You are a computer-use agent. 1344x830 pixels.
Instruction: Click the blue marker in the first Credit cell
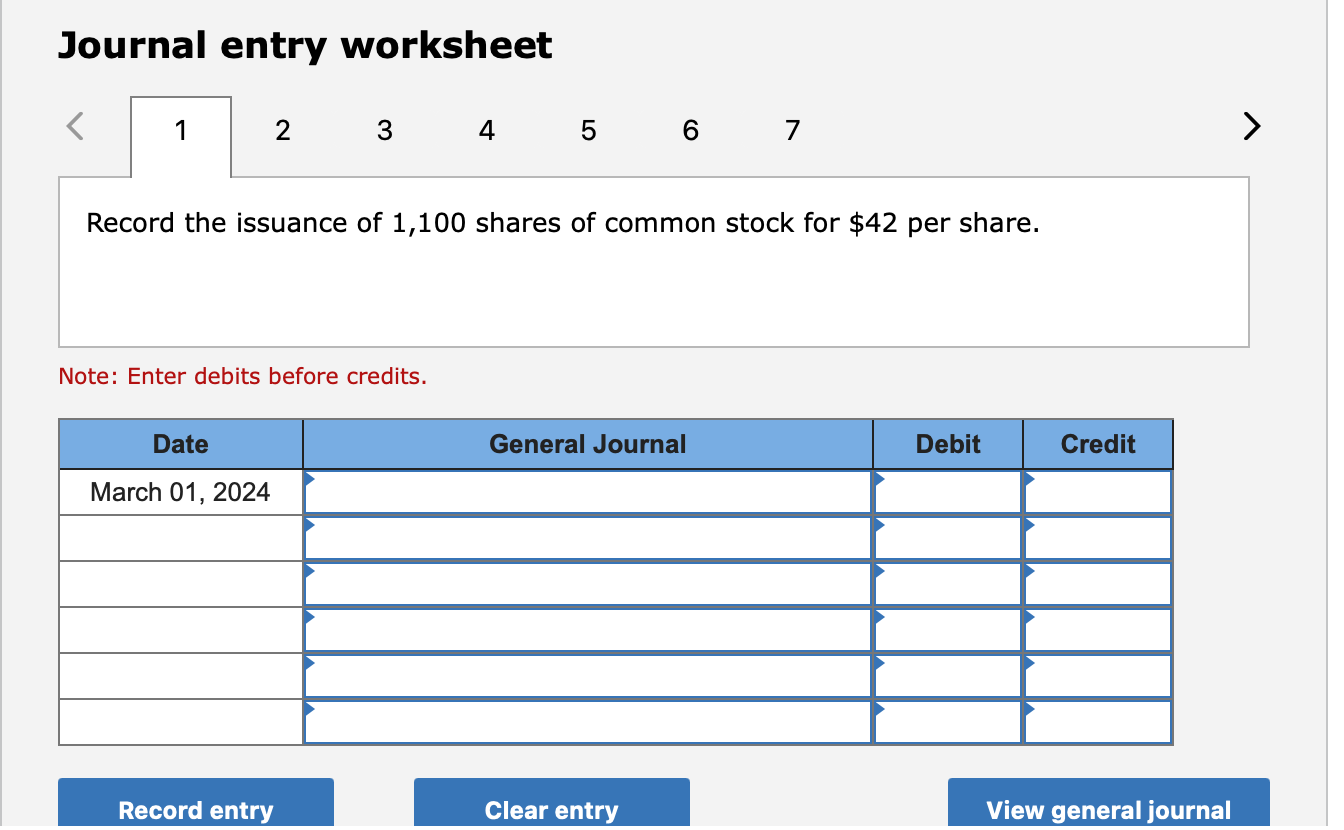point(1026,481)
